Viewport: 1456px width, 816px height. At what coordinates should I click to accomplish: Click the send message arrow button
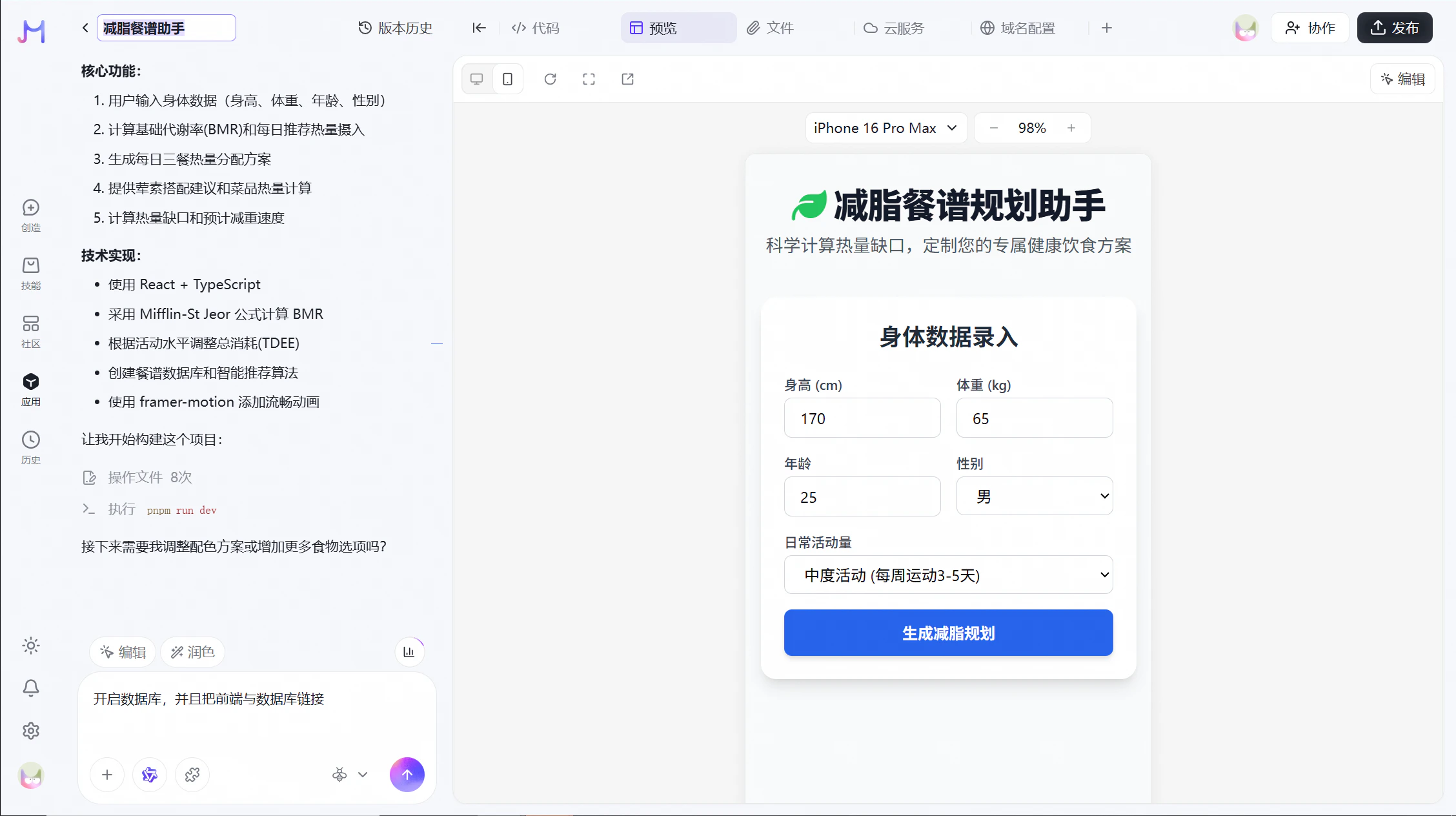point(407,774)
